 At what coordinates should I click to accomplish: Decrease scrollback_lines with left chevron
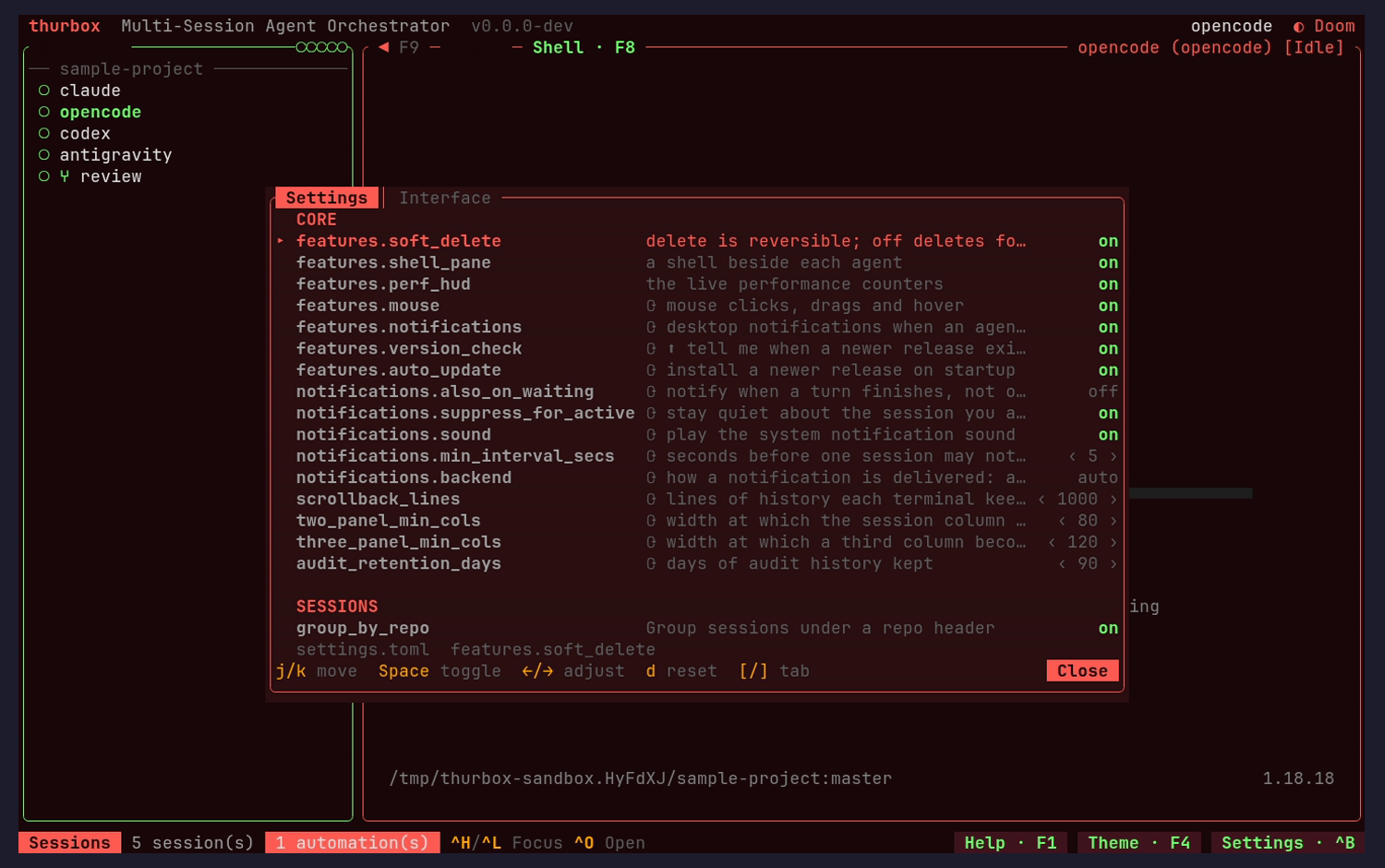pyautogui.click(x=1042, y=499)
